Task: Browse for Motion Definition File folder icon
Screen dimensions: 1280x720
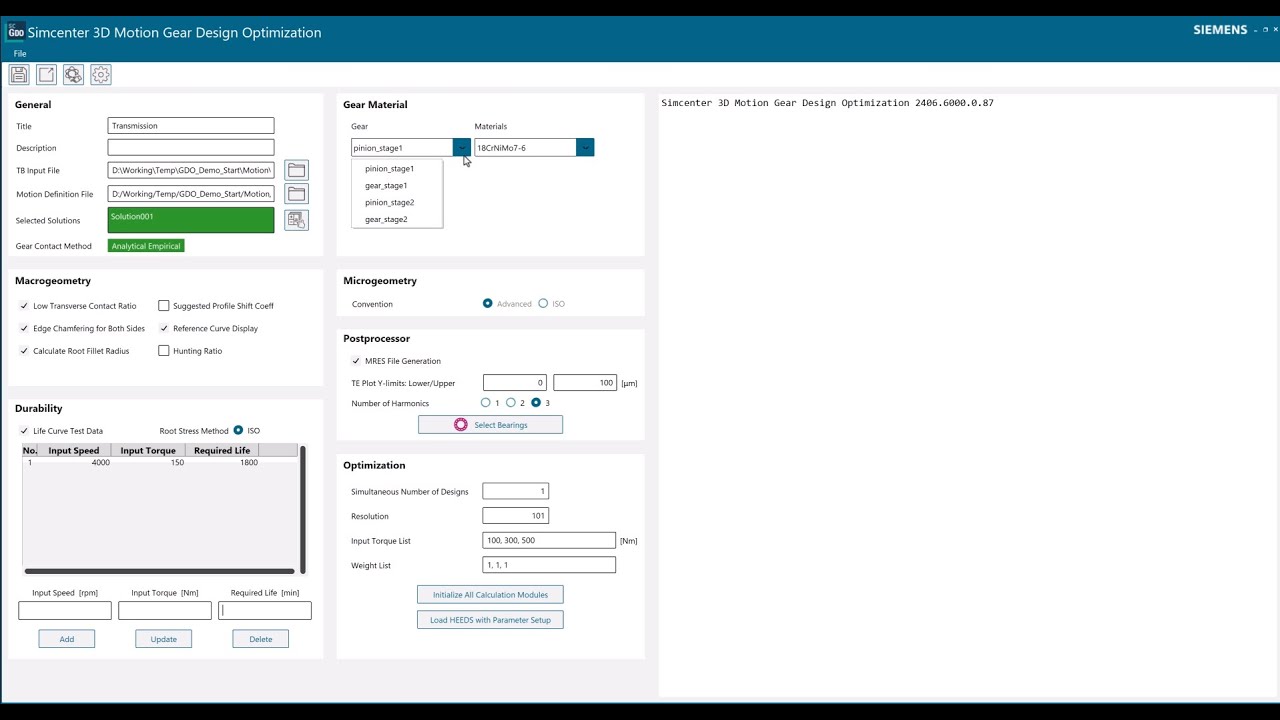Action: [296, 194]
